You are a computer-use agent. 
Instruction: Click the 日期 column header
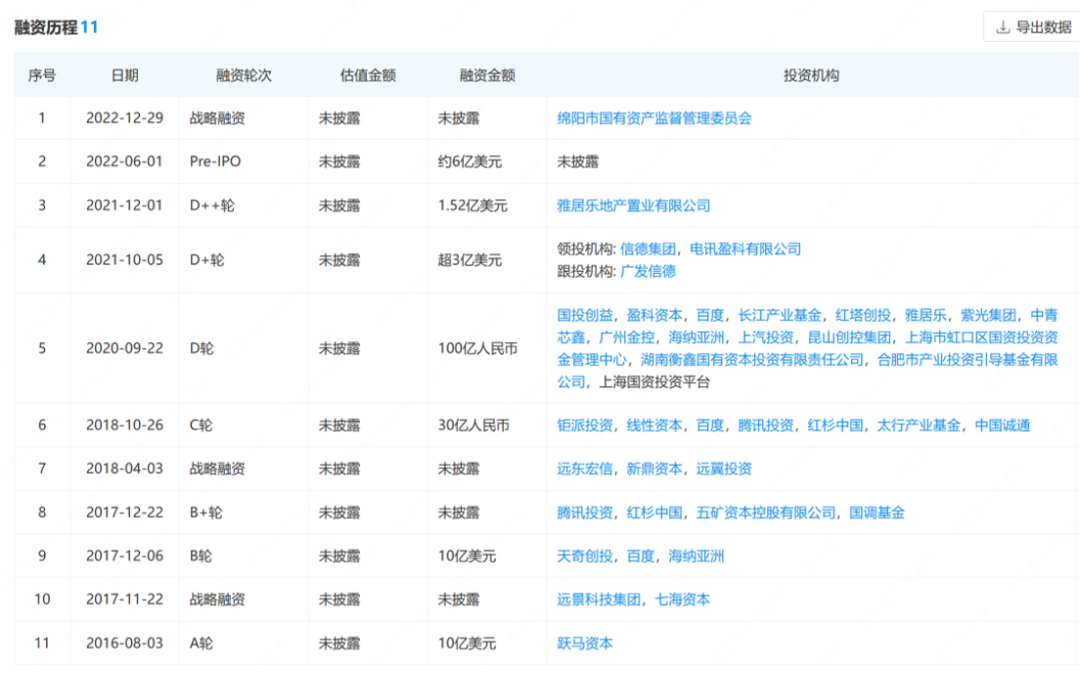(125, 75)
